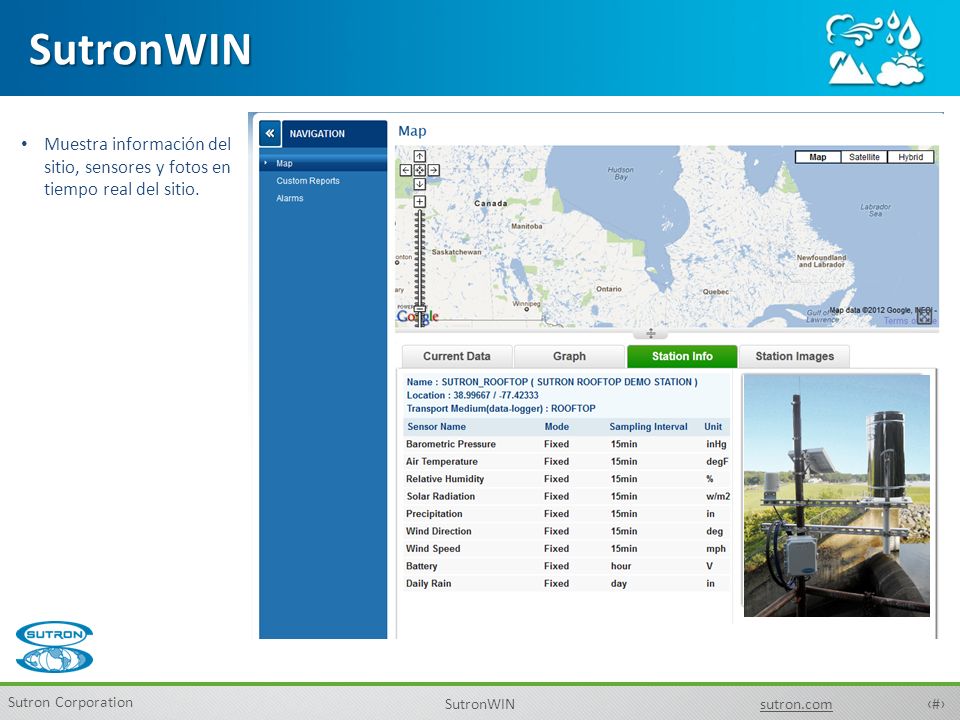Screen dimensions: 960x720
Task: Click the NAVIGATION panel header
Action: [334, 133]
